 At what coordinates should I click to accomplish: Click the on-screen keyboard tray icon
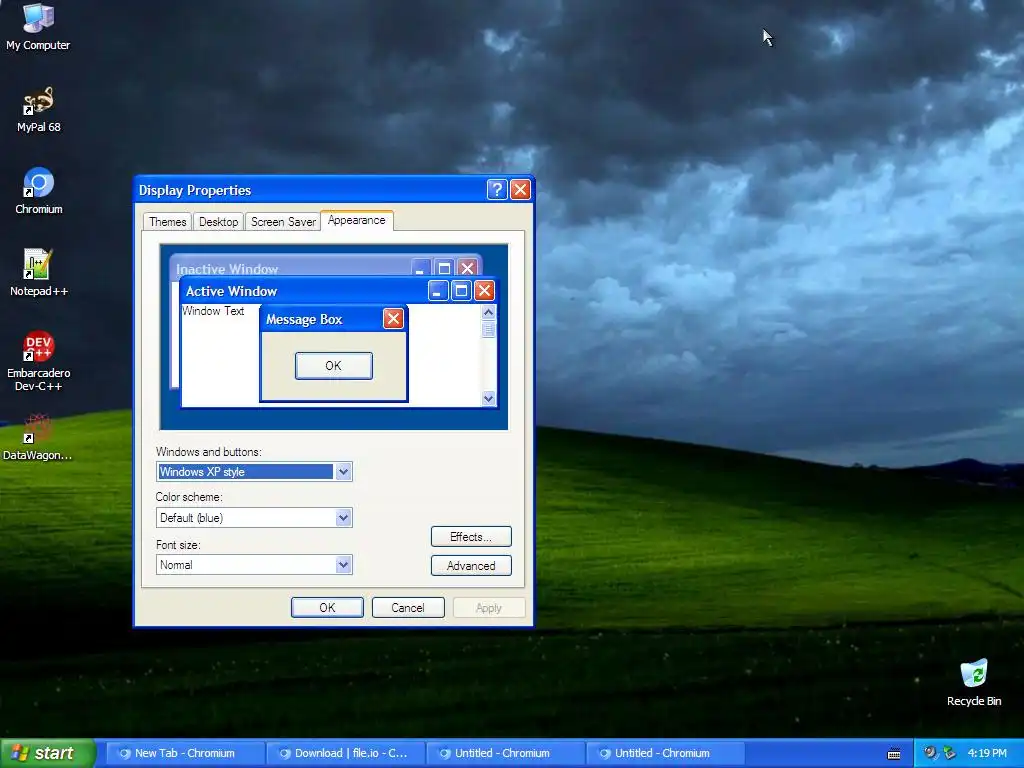[894, 754]
